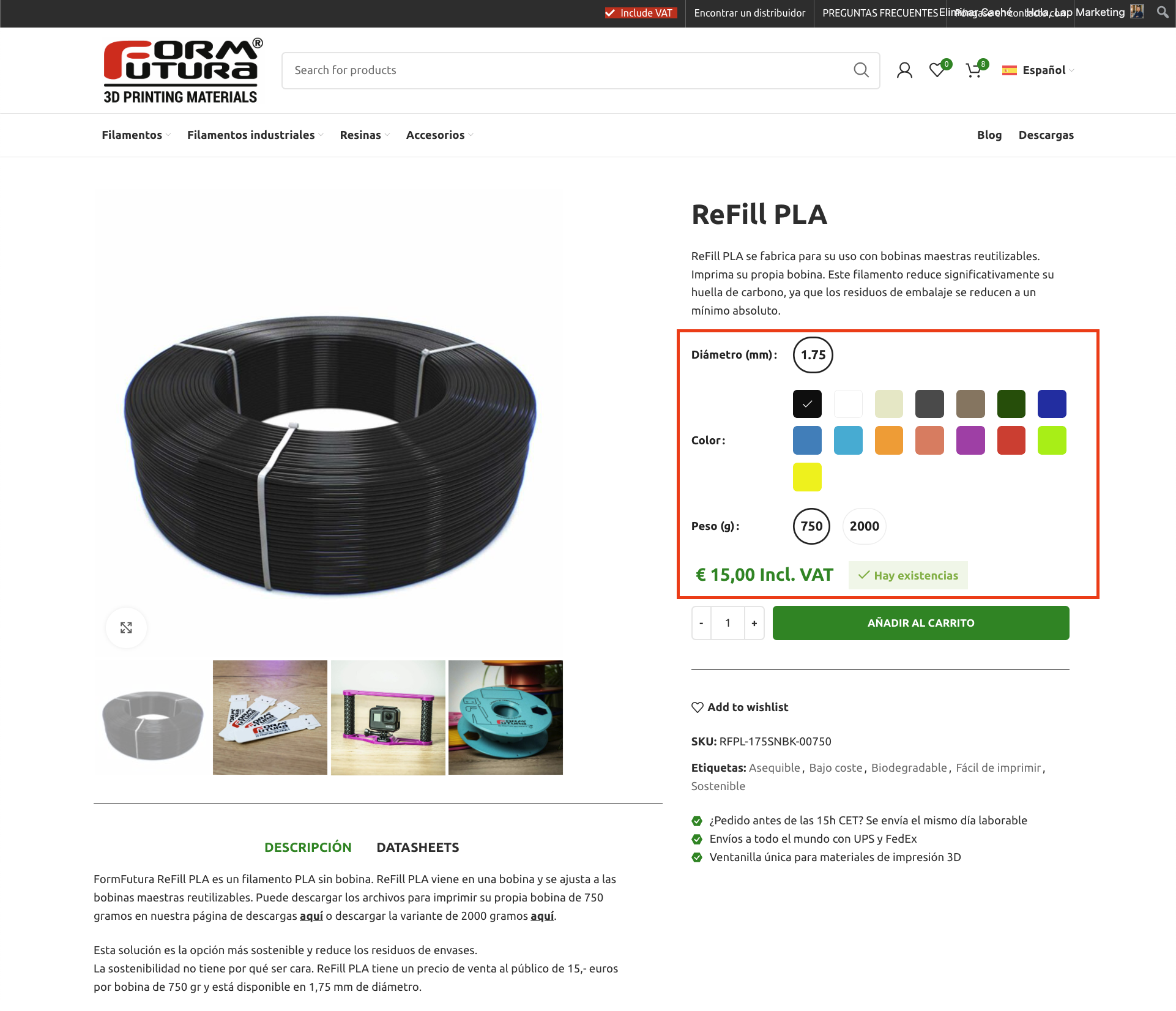Select the teal spool thumbnail image
Viewport: 1176px width, 1011px height.
point(505,718)
